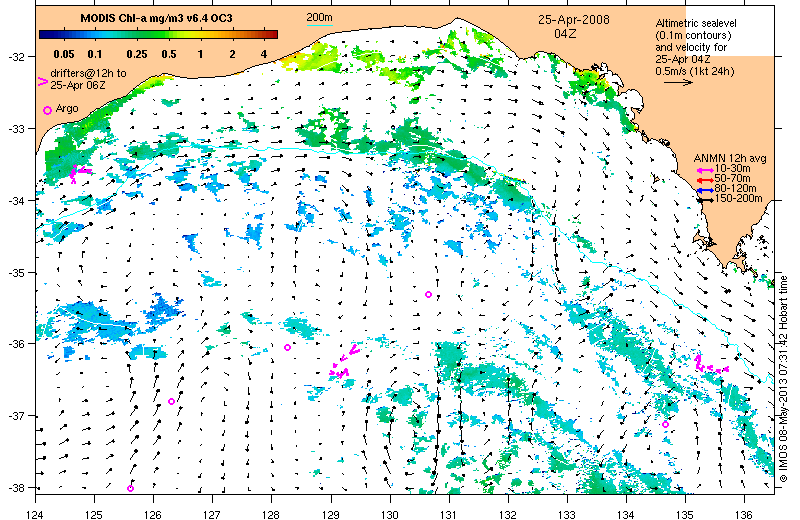The width and height of the screenshot is (800, 520).
Task: Click the 'drifters@12h to' legend text
Action: pyautogui.click(x=88, y=73)
